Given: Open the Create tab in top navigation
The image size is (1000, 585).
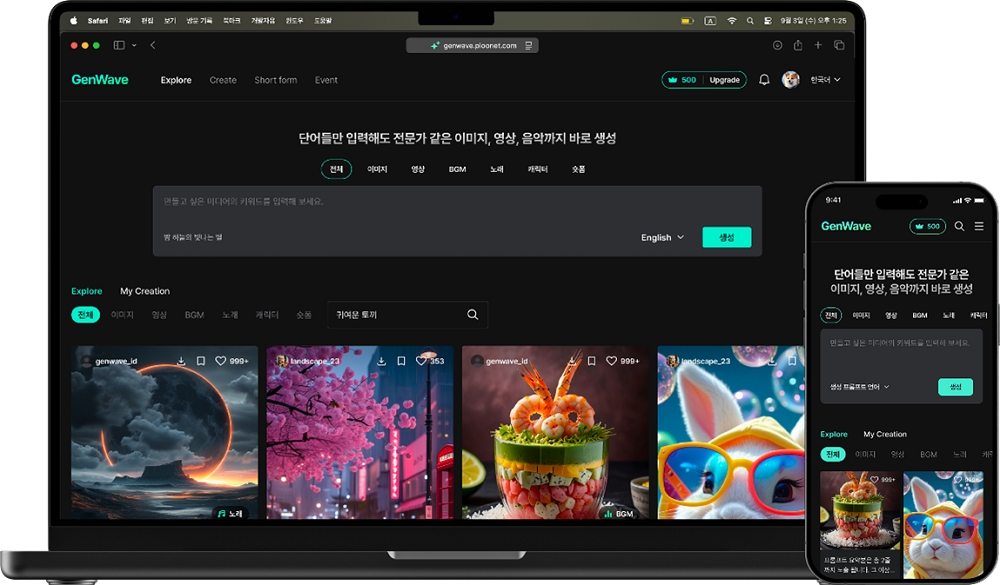Looking at the screenshot, I should click(x=223, y=80).
